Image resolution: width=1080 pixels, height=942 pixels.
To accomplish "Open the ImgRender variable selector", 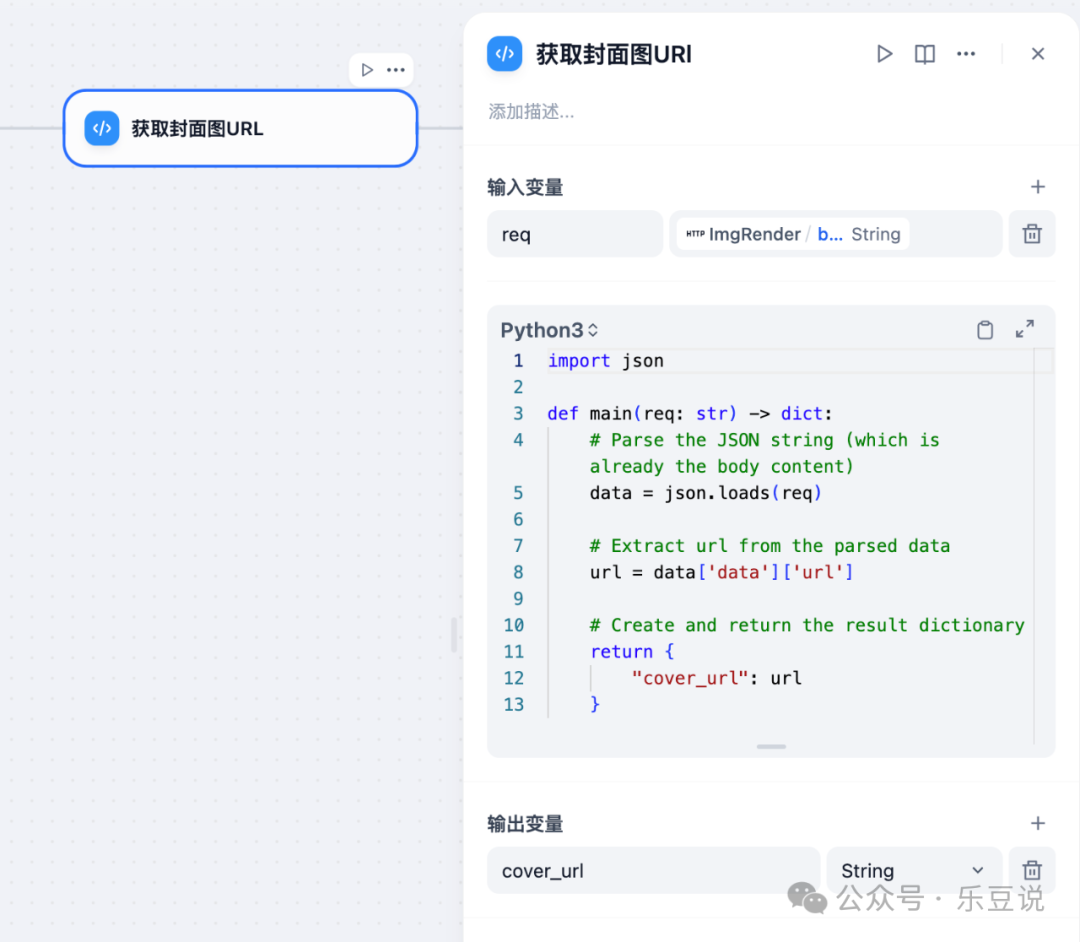I will [x=835, y=234].
